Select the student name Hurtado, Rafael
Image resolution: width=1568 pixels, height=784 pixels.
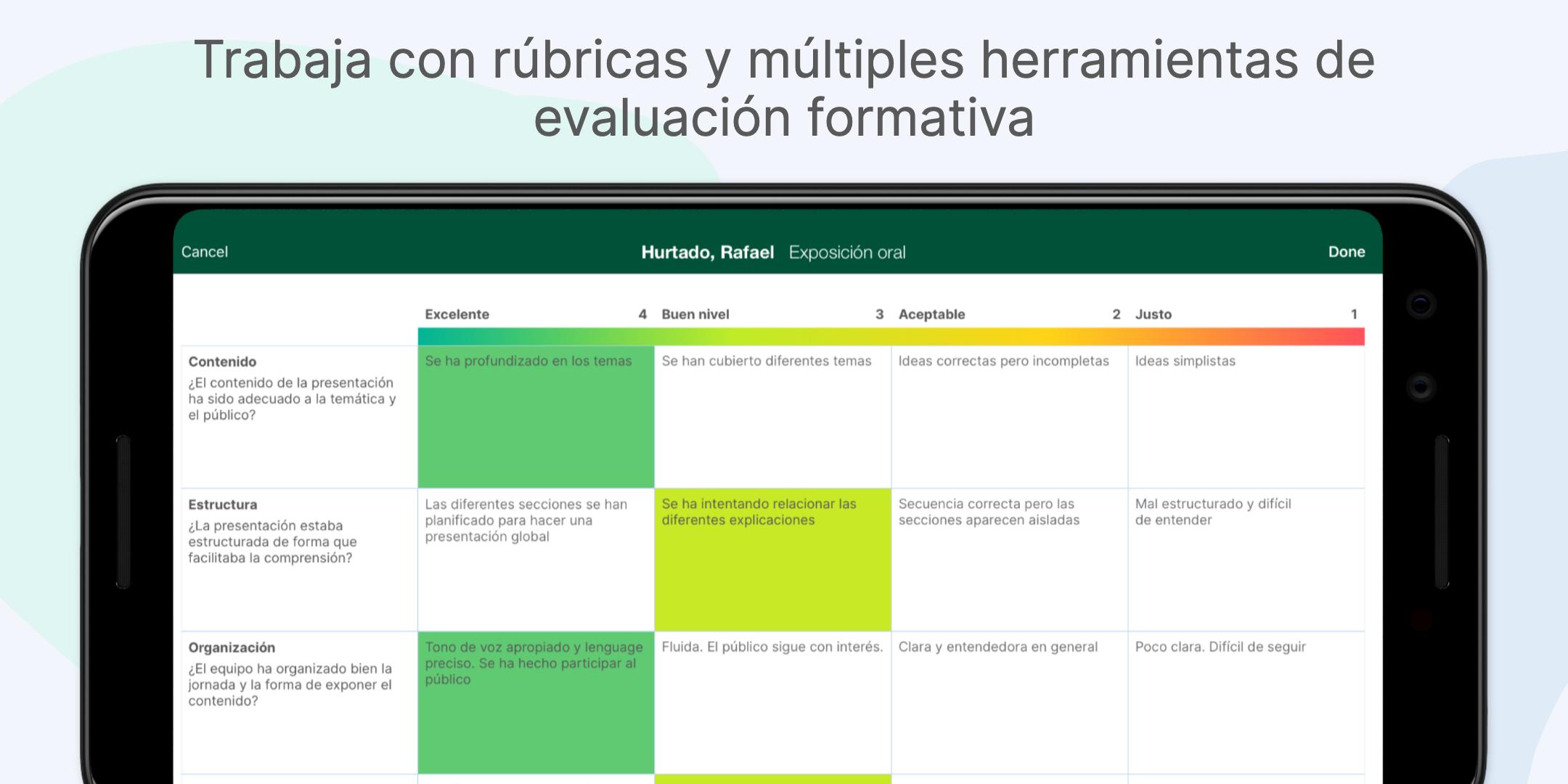click(x=707, y=252)
